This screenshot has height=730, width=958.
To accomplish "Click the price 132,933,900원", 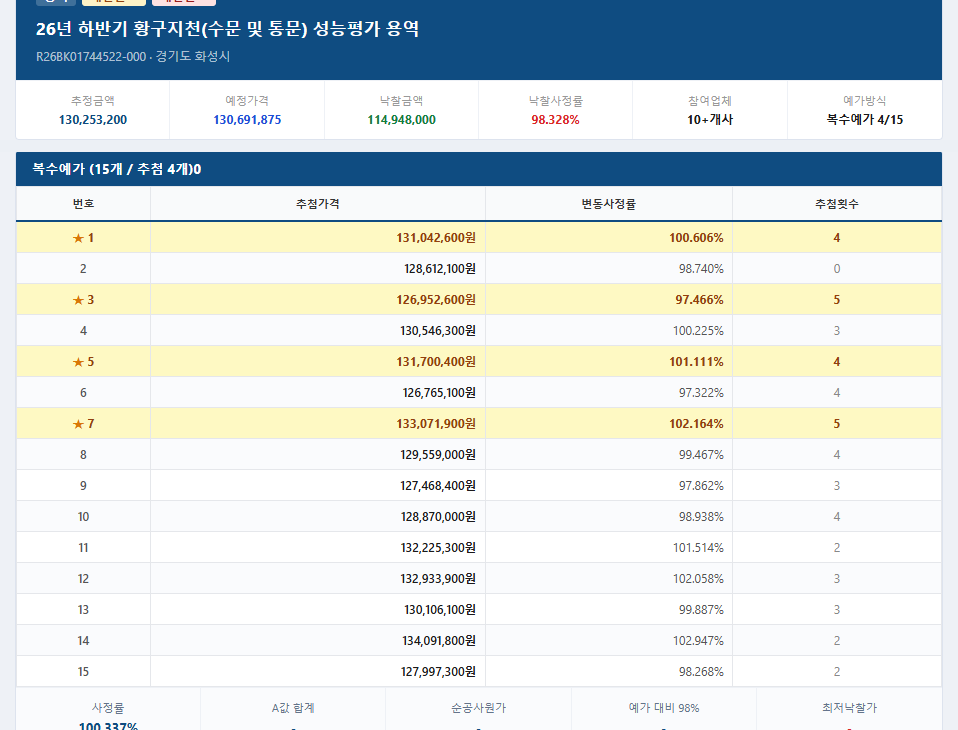I will pyautogui.click(x=438, y=579).
